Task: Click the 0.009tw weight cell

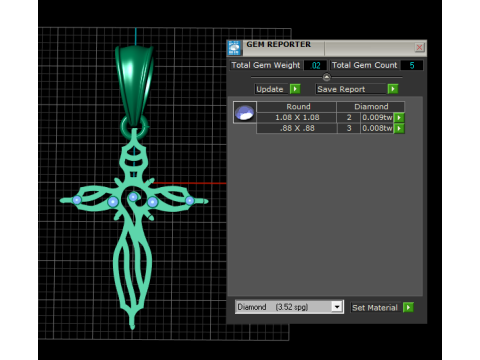Action: click(377, 117)
